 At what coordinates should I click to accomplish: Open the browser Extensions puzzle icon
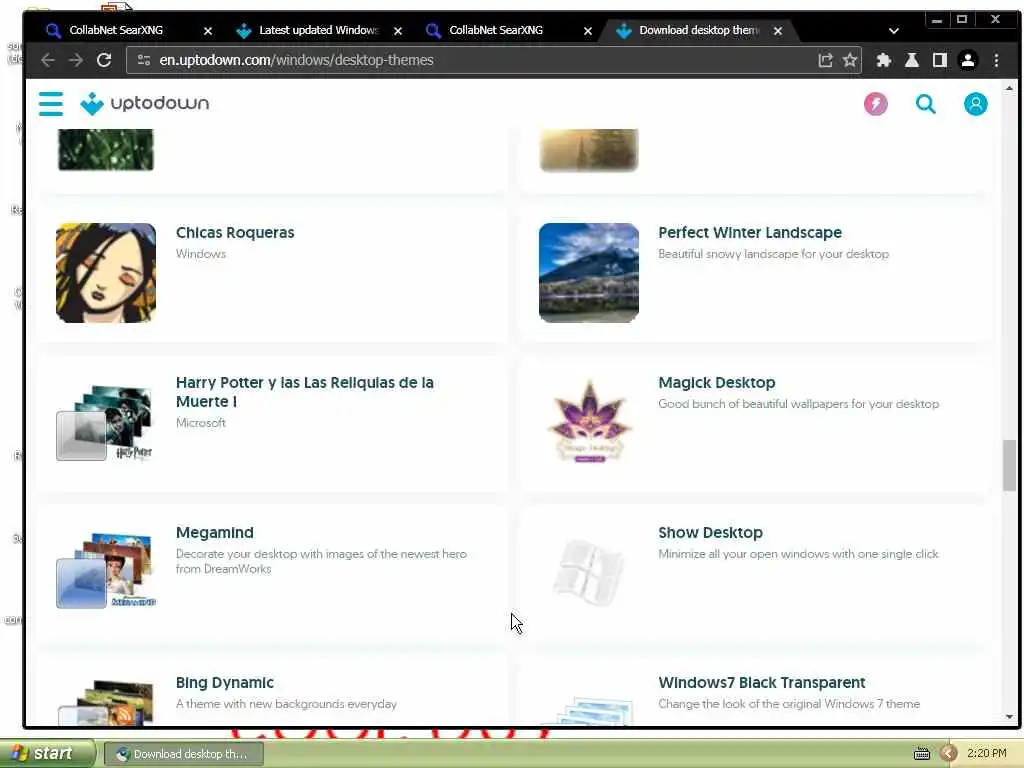(x=884, y=60)
